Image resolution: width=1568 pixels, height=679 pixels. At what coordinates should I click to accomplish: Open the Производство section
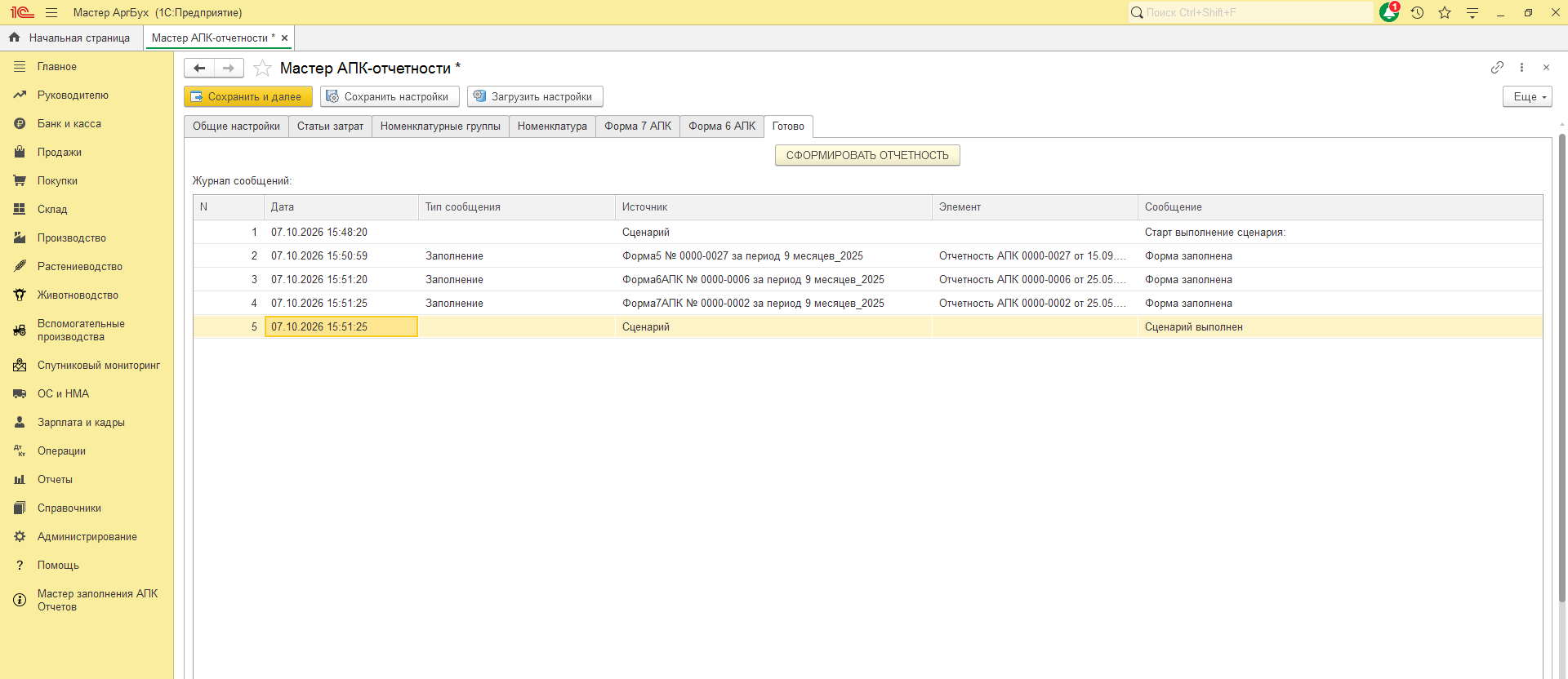click(87, 238)
